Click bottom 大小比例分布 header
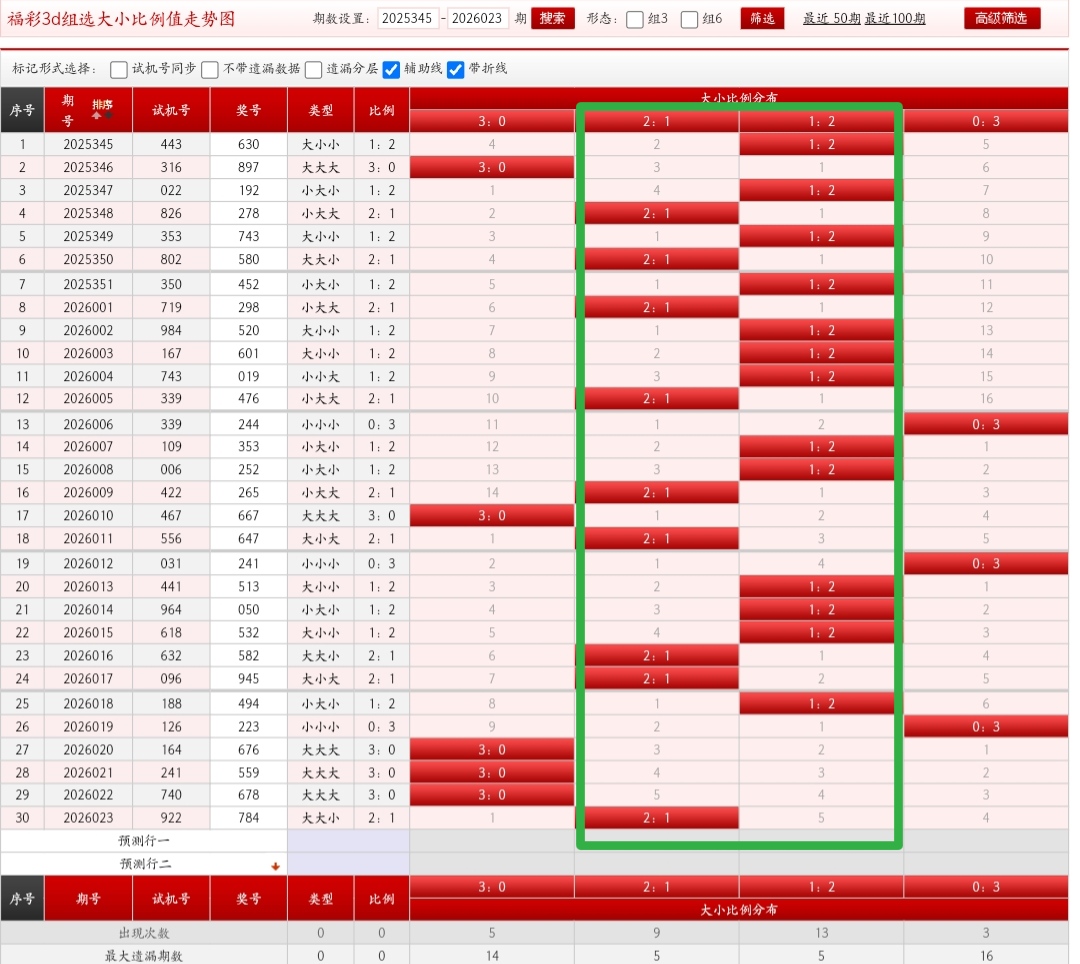The width and height of the screenshot is (1080, 964). 738,910
